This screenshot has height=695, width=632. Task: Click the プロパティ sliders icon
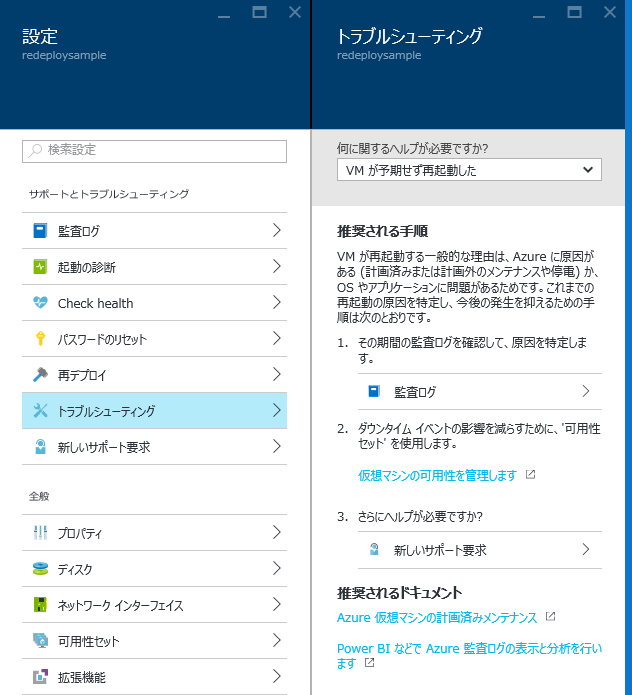click(x=40, y=532)
